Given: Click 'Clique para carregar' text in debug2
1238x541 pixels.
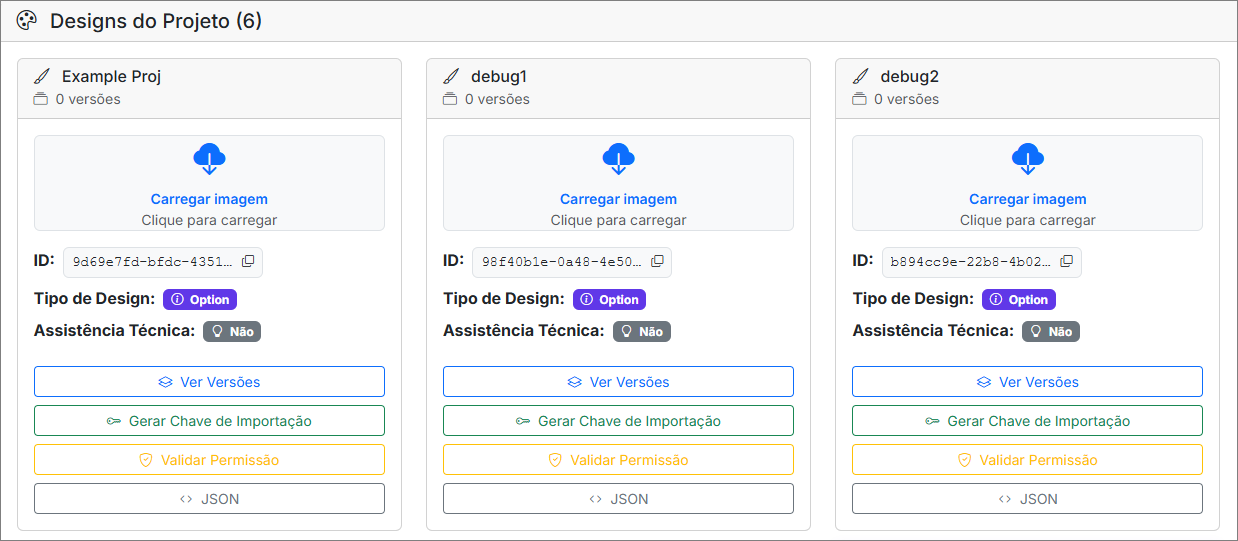Looking at the screenshot, I should click(1028, 220).
